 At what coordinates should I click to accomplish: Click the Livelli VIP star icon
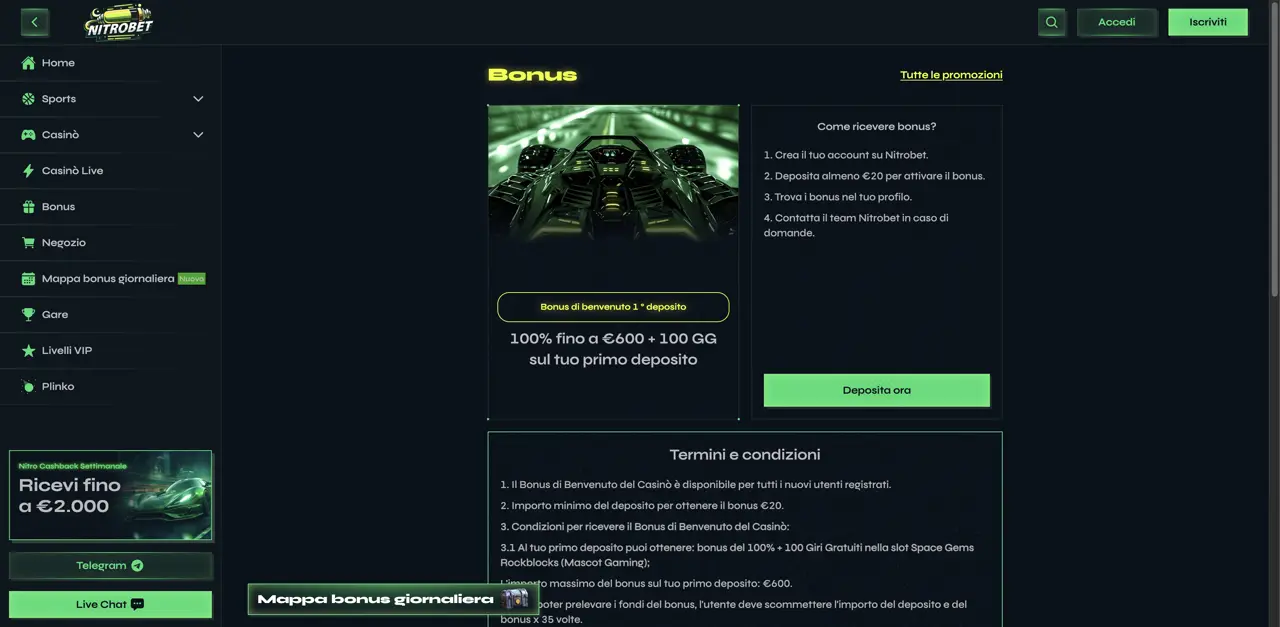coord(28,351)
